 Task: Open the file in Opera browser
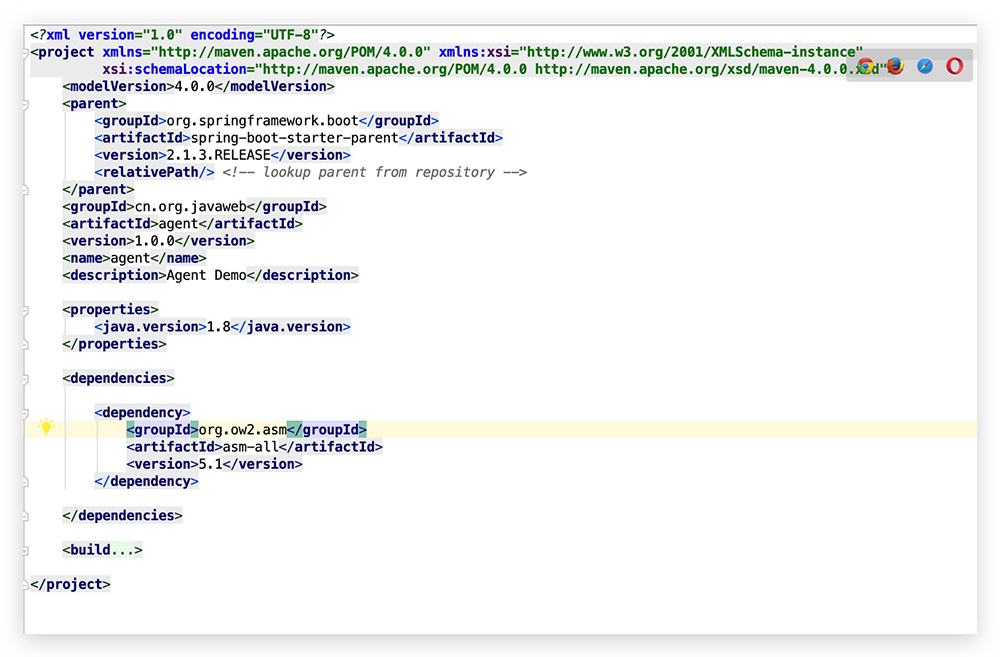pos(954,66)
